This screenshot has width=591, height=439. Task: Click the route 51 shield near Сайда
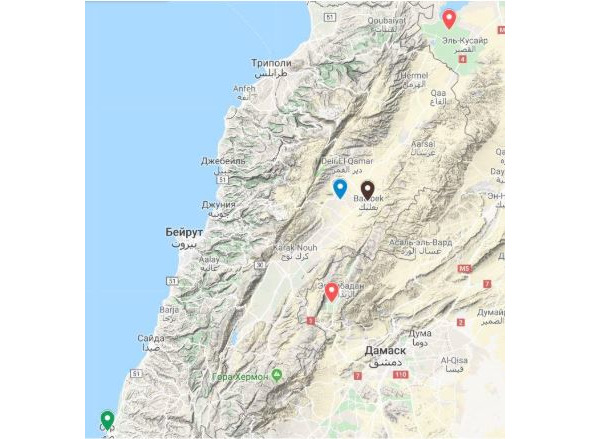point(136,373)
